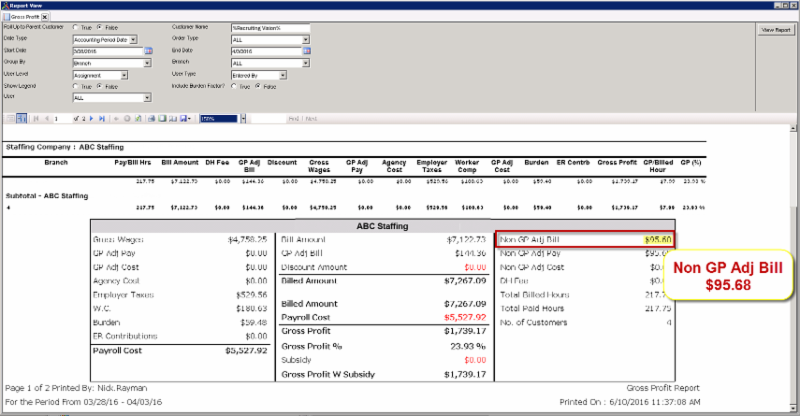The height and width of the screenshot is (416, 800).
Task: Go to previous page of report
Action: click(x=47, y=118)
